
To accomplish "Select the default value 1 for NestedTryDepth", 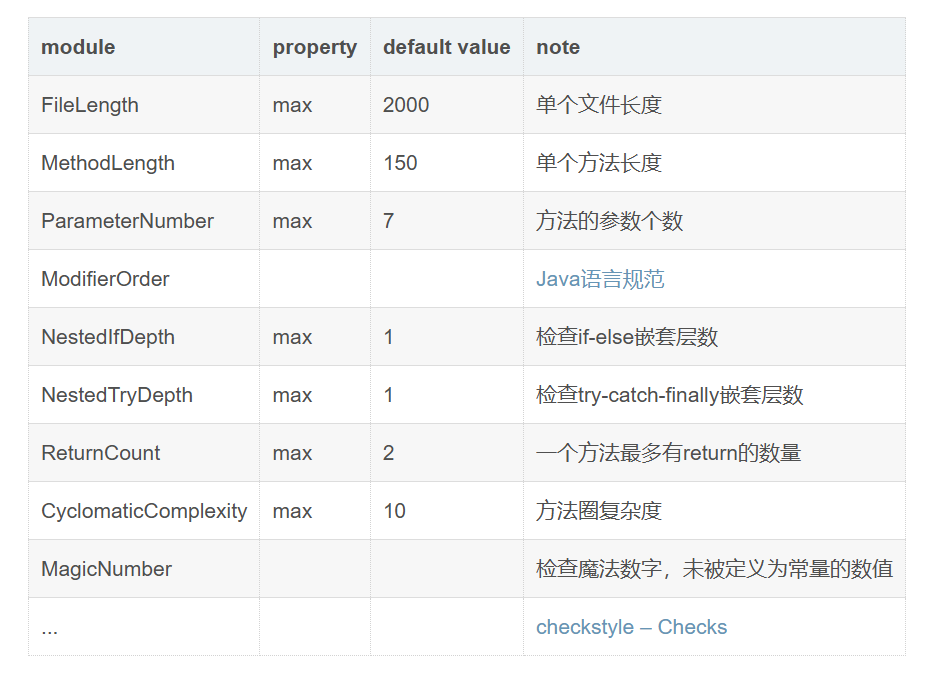I will click(x=389, y=395).
